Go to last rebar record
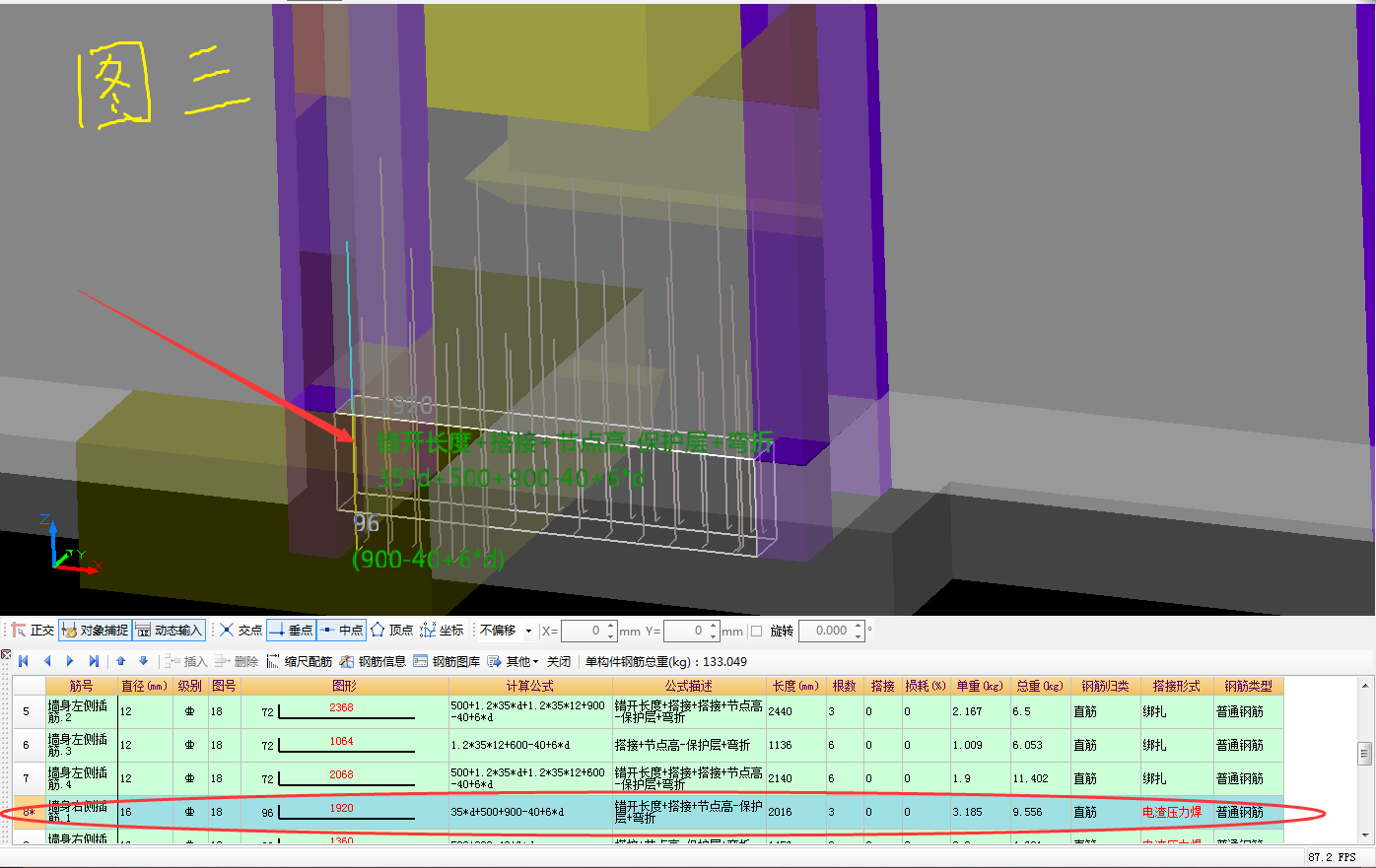1376x868 pixels. (x=94, y=661)
